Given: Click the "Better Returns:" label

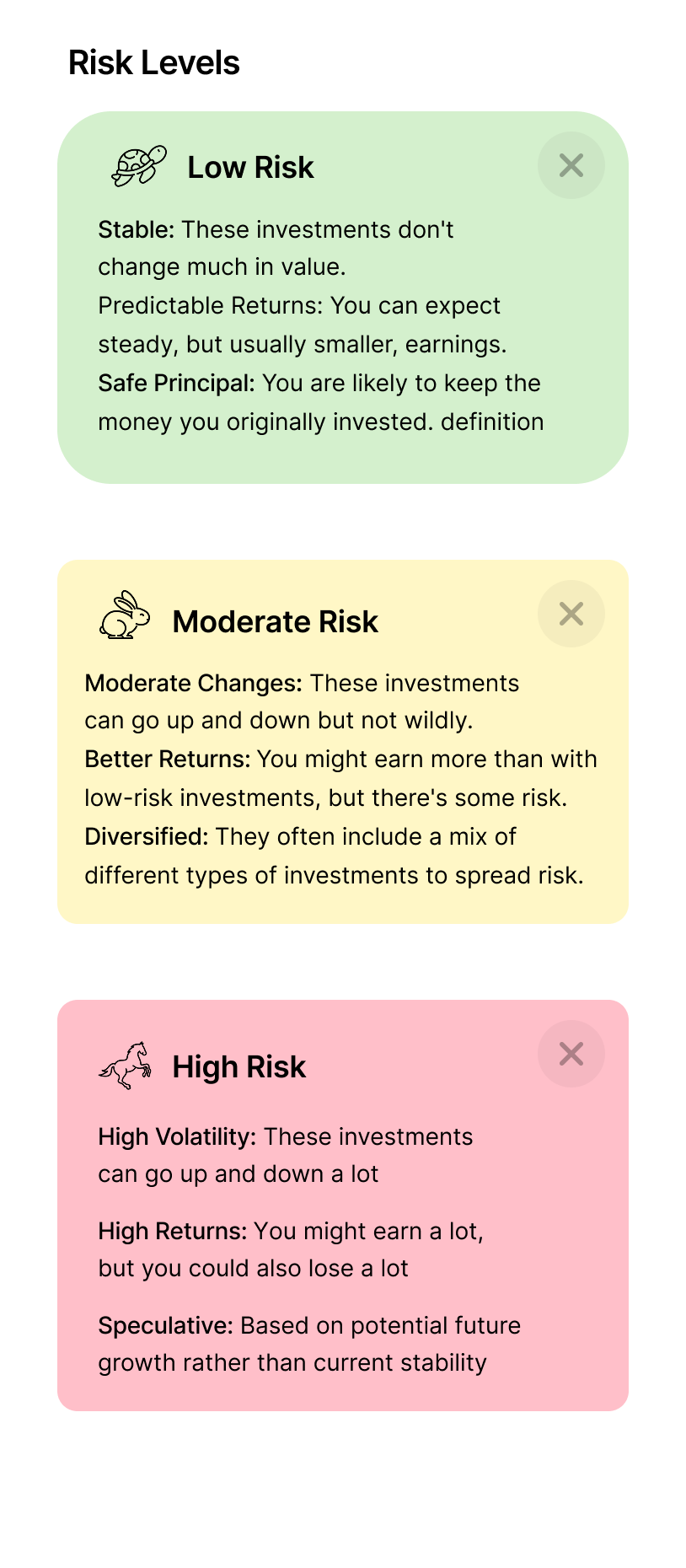Looking at the screenshot, I should (167, 760).
